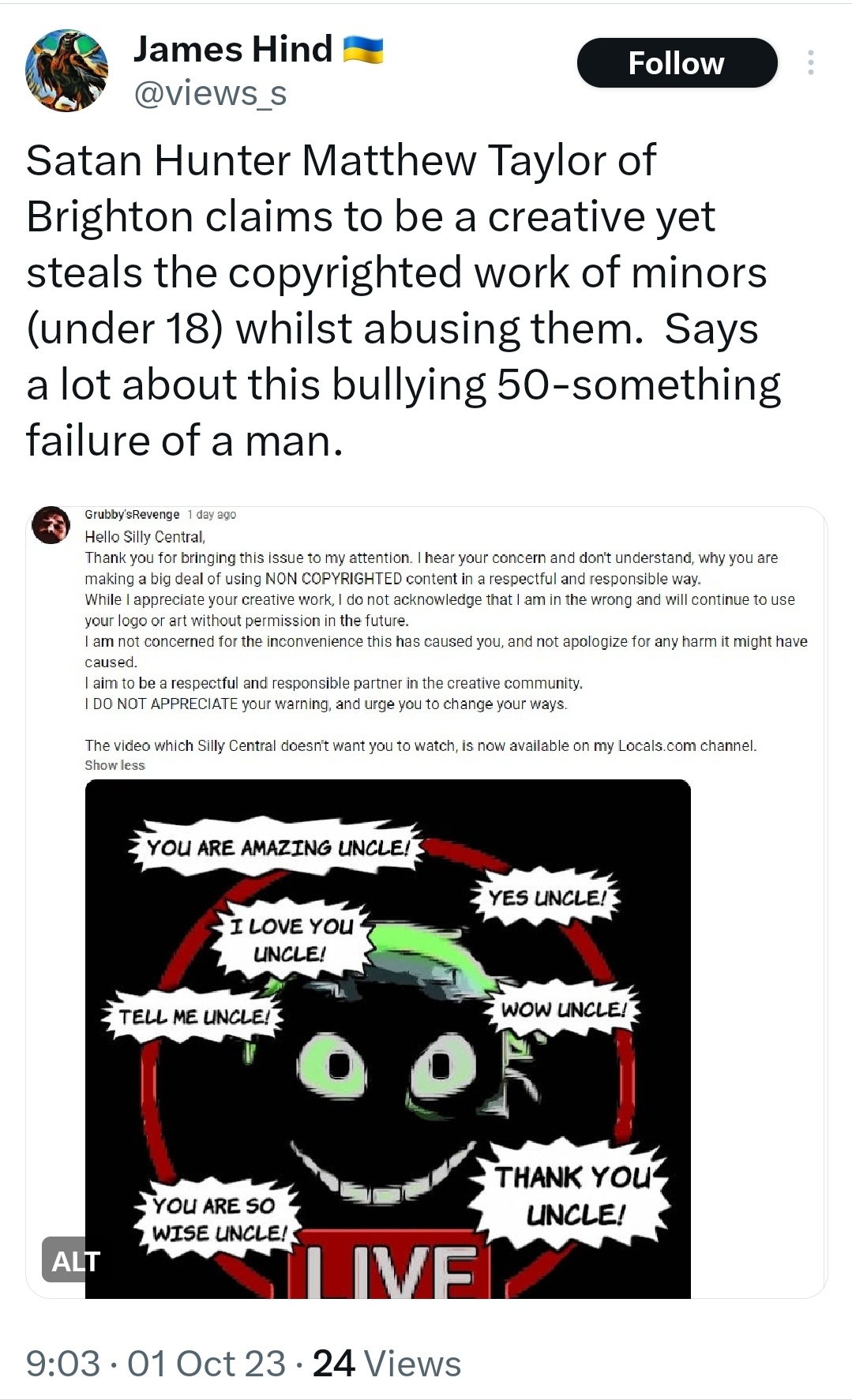This screenshot has width=852, height=1400.
Task: Open the three-dot more options menu
Action: [810, 62]
